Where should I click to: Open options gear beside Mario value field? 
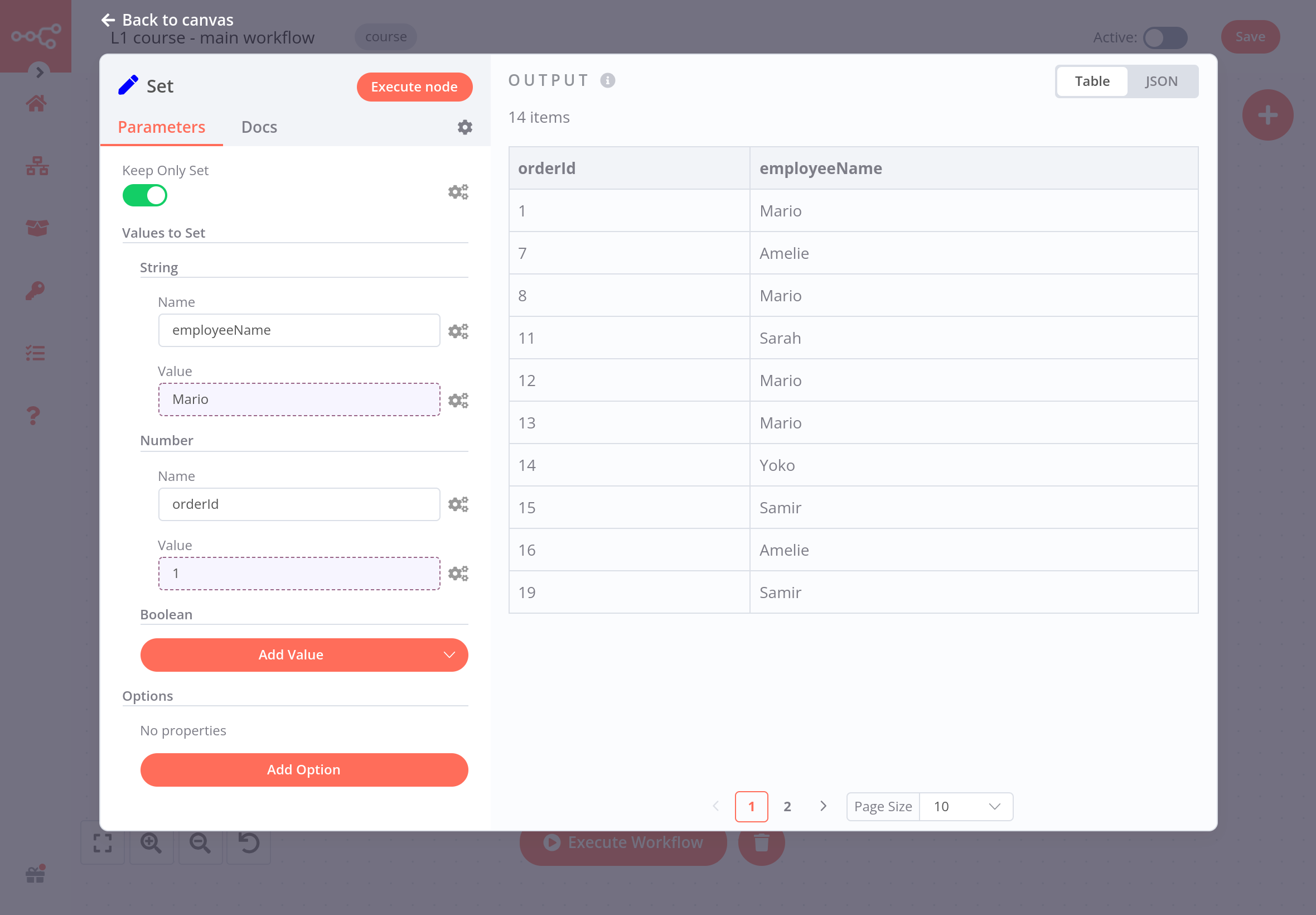[458, 400]
